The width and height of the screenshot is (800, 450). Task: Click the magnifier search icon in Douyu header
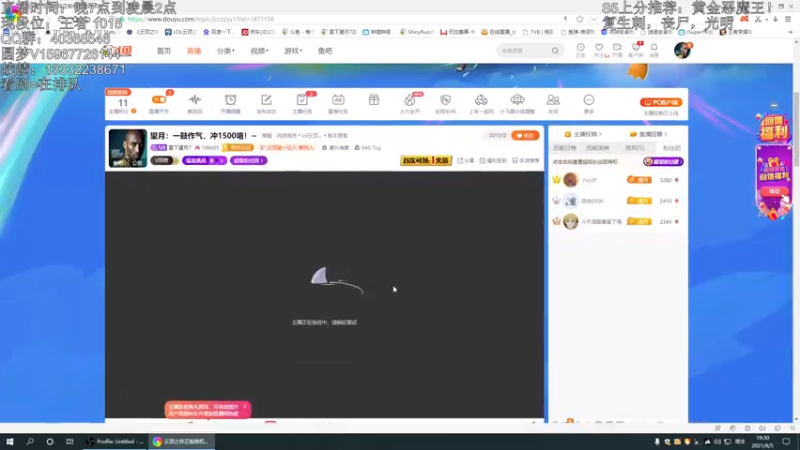[x=555, y=51]
